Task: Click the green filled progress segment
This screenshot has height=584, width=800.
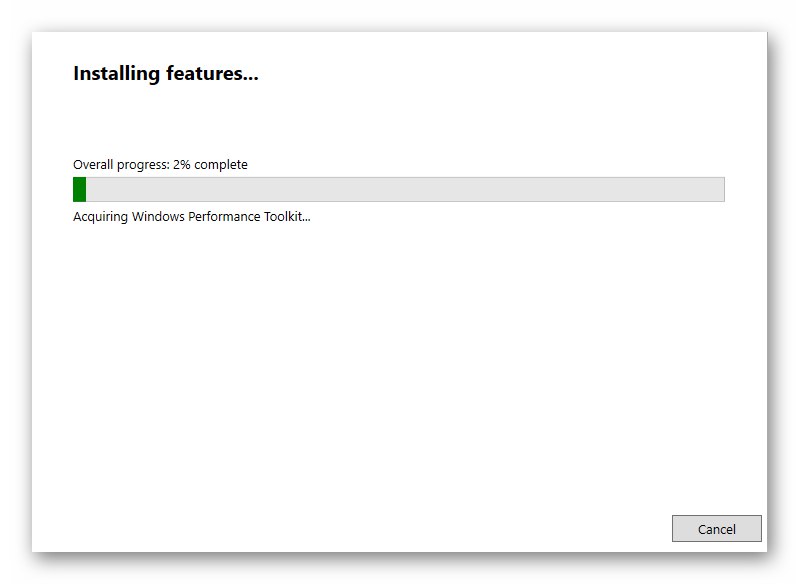Action: (x=80, y=190)
